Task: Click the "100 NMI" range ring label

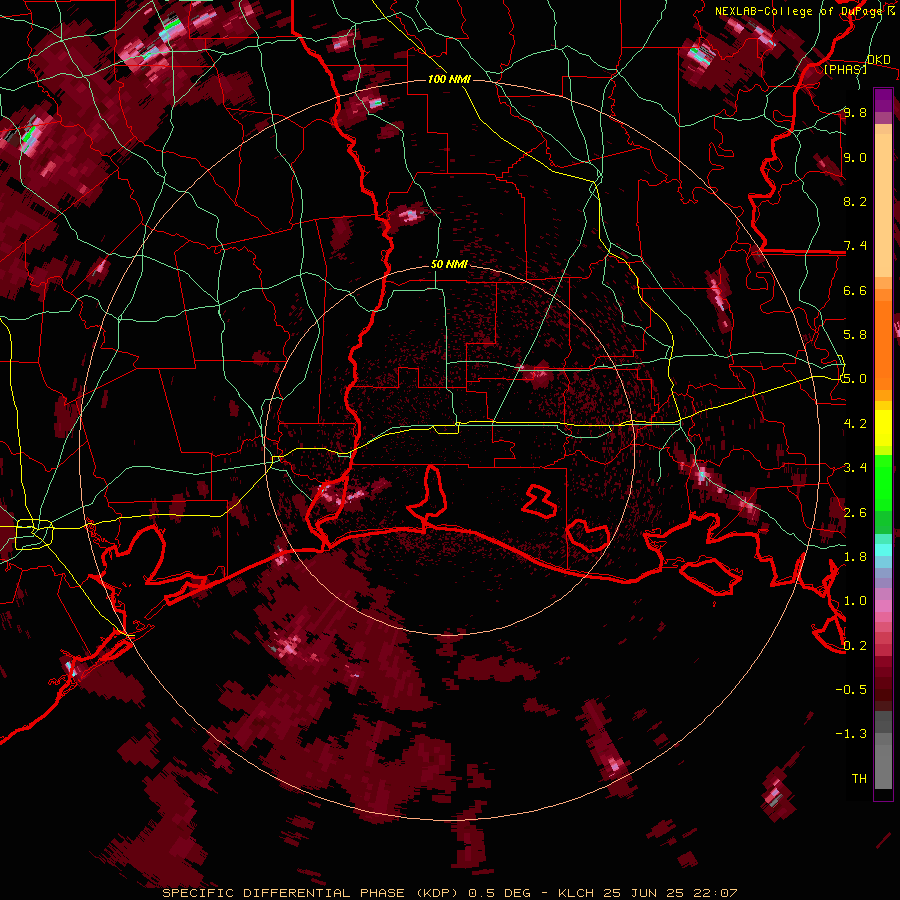Action: (x=449, y=79)
